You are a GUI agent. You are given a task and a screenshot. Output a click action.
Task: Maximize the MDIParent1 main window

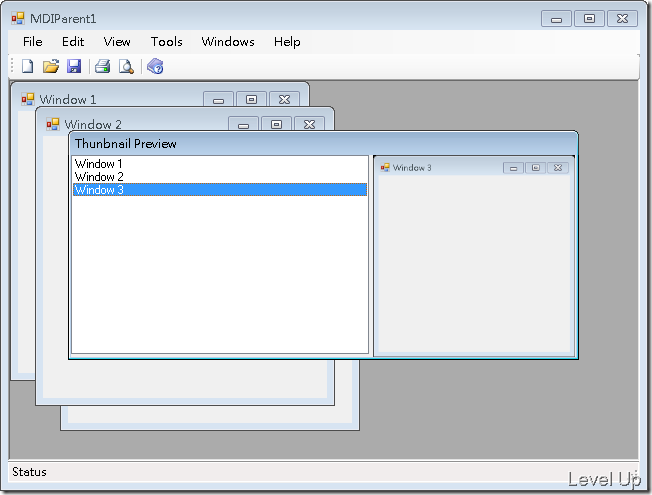[x=589, y=19]
